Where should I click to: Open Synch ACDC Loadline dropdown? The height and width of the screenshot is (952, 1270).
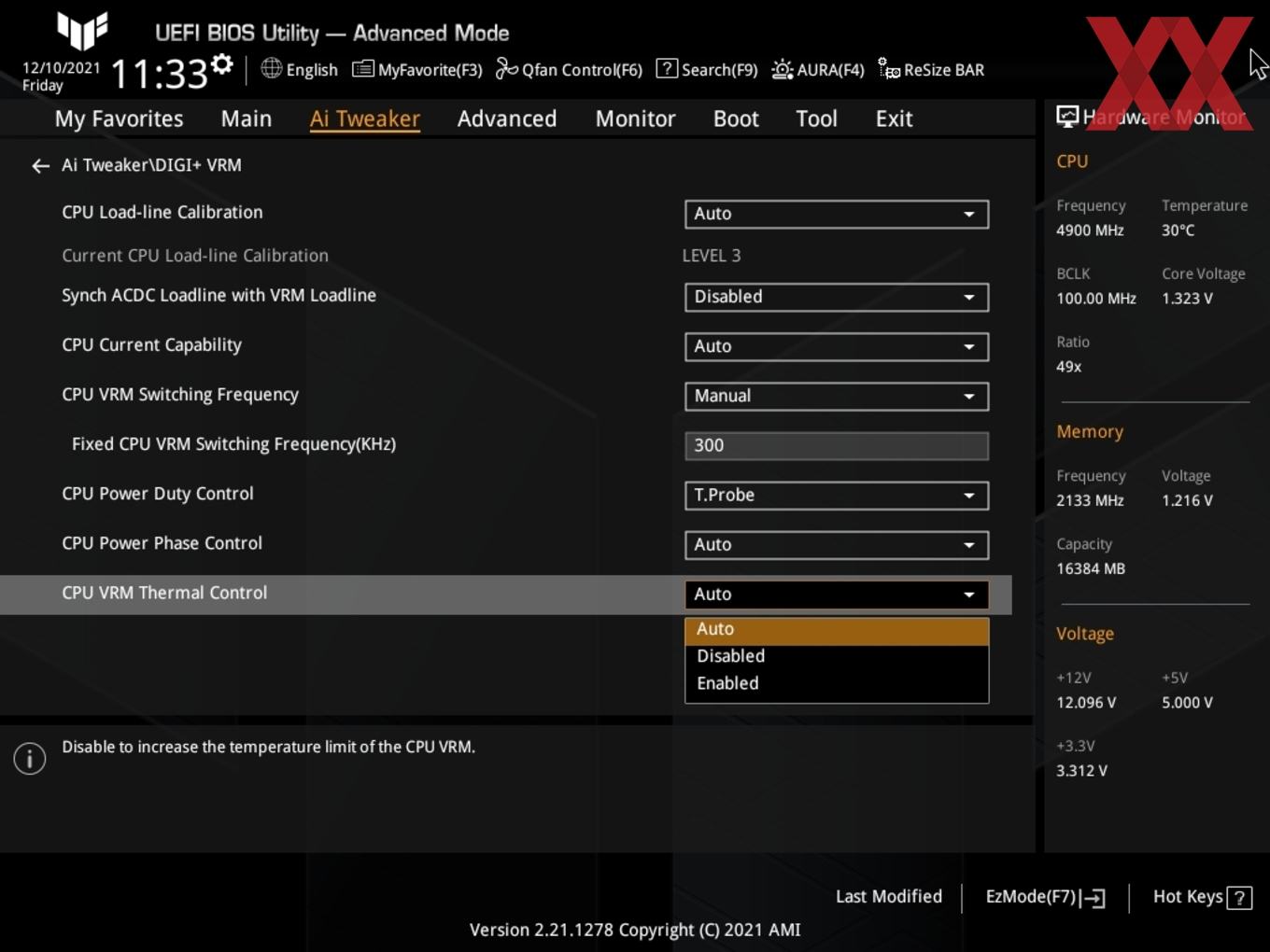[837, 297]
